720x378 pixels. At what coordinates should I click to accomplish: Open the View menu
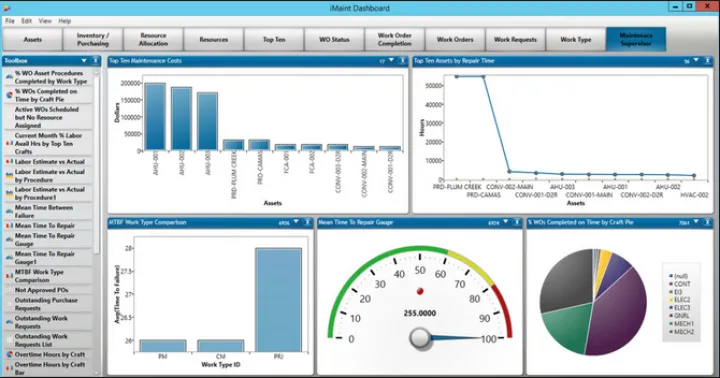click(45, 21)
